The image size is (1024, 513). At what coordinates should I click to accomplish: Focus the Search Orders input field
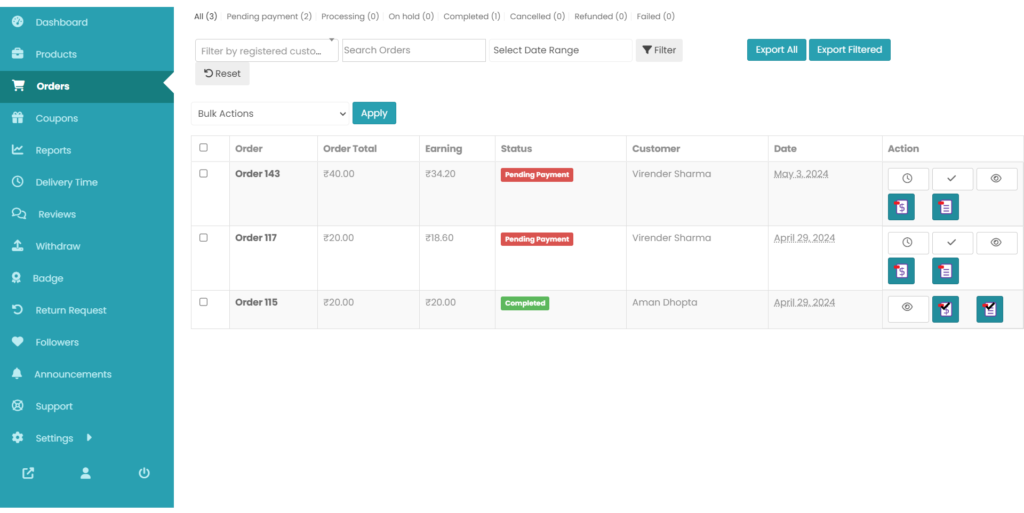click(414, 50)
